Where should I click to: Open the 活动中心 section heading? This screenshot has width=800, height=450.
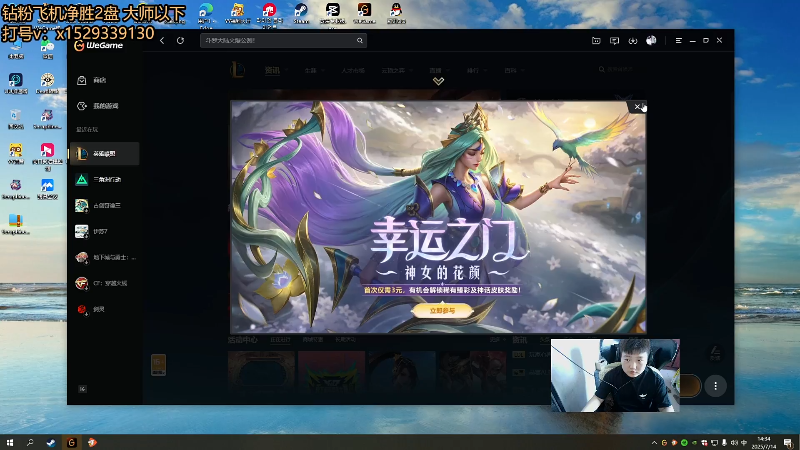pos(242,340)
